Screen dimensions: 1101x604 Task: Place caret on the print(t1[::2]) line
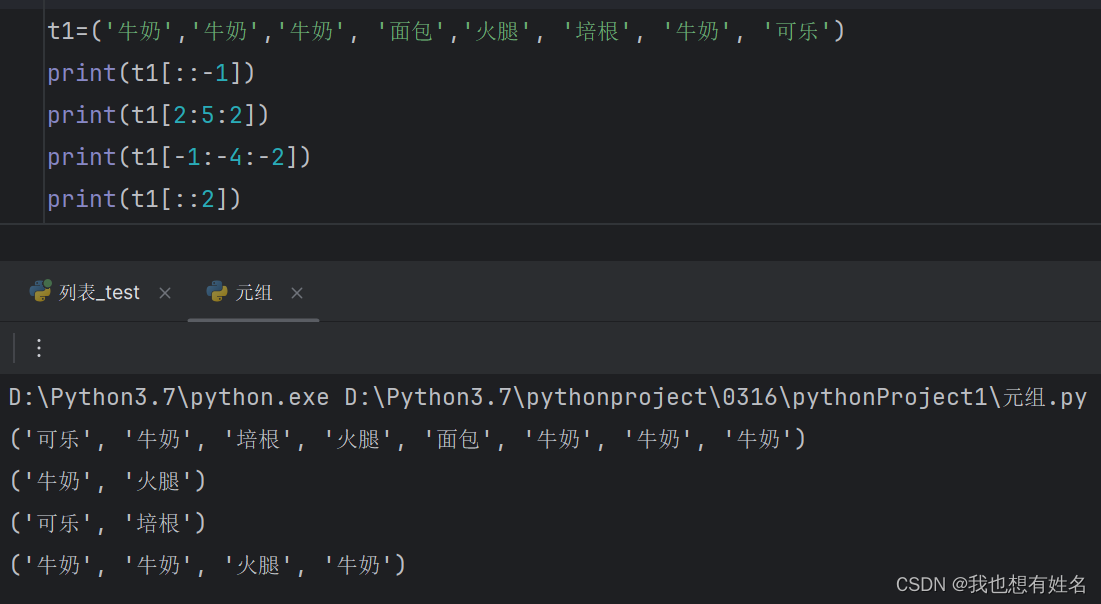(145, 198)
